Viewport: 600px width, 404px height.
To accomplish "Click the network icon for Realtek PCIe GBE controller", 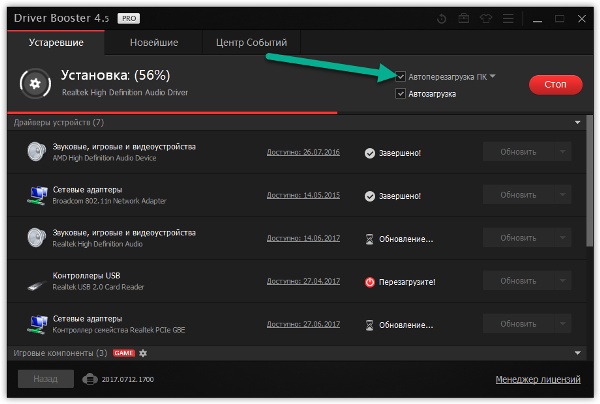I will (x=38, y=324).
